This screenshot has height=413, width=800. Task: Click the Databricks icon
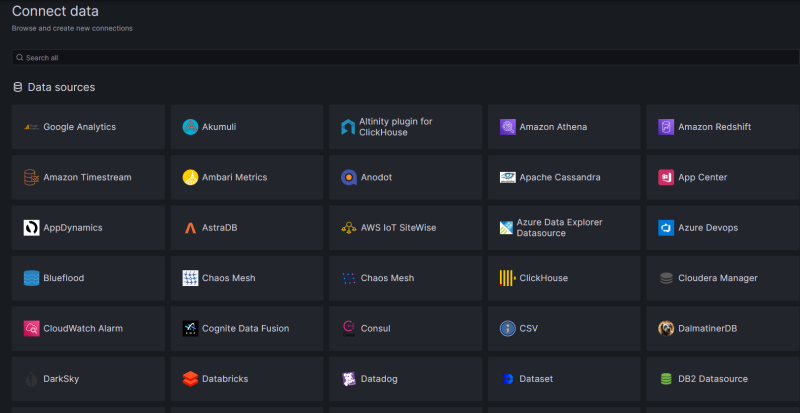click(190, 379)
